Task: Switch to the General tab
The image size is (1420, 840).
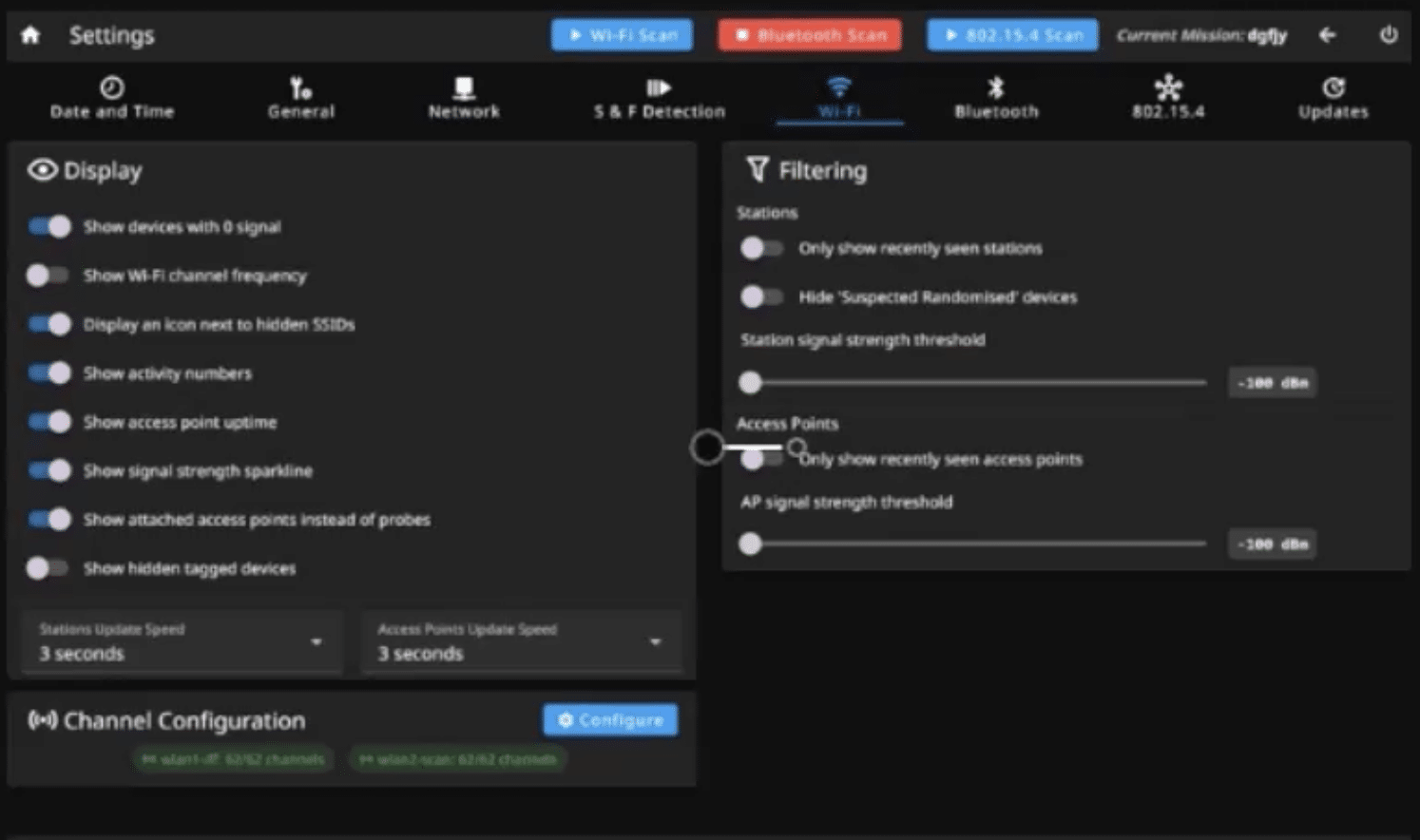Action: point(300,98)
